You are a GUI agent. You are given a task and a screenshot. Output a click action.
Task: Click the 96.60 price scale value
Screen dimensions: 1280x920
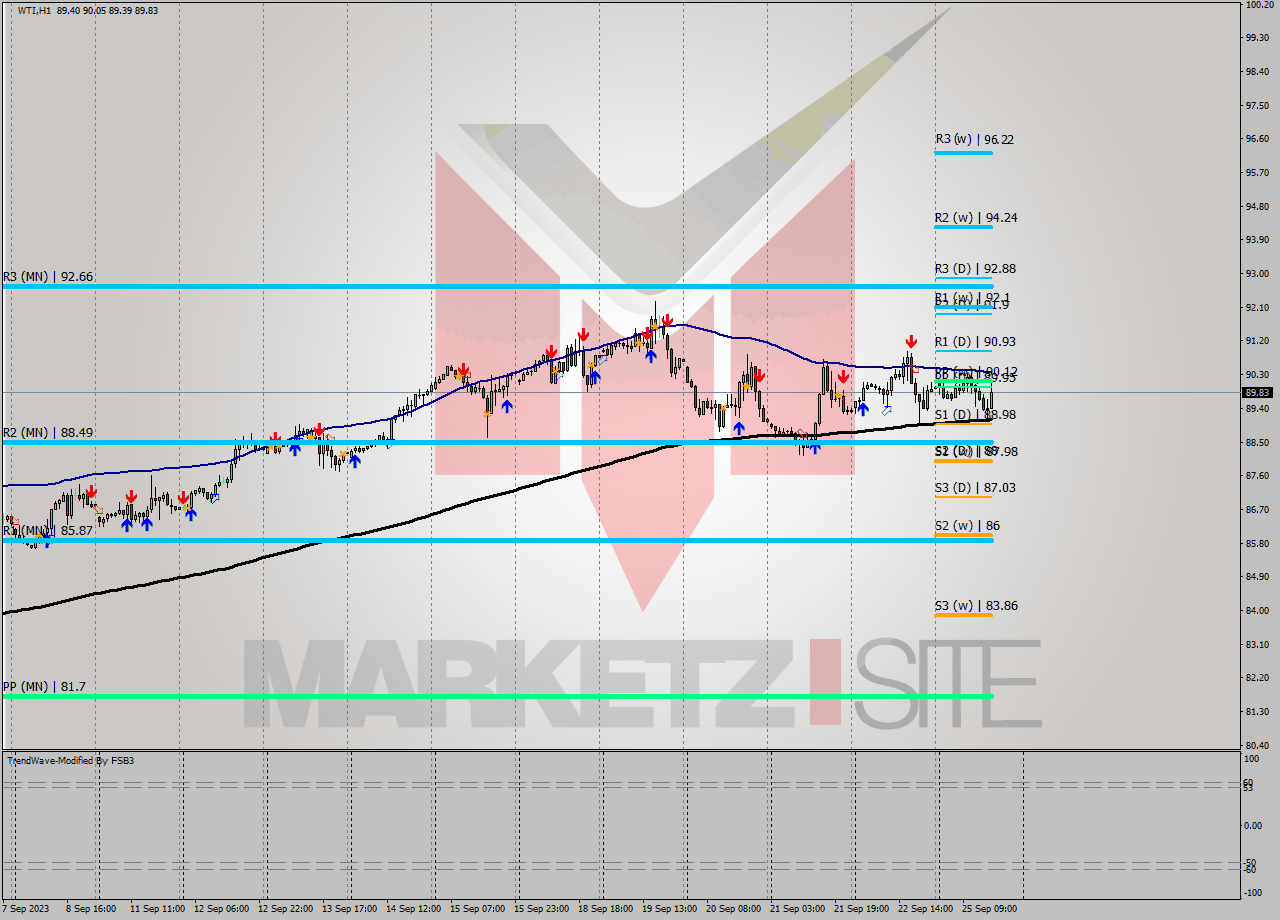[x=1258, y=139]
